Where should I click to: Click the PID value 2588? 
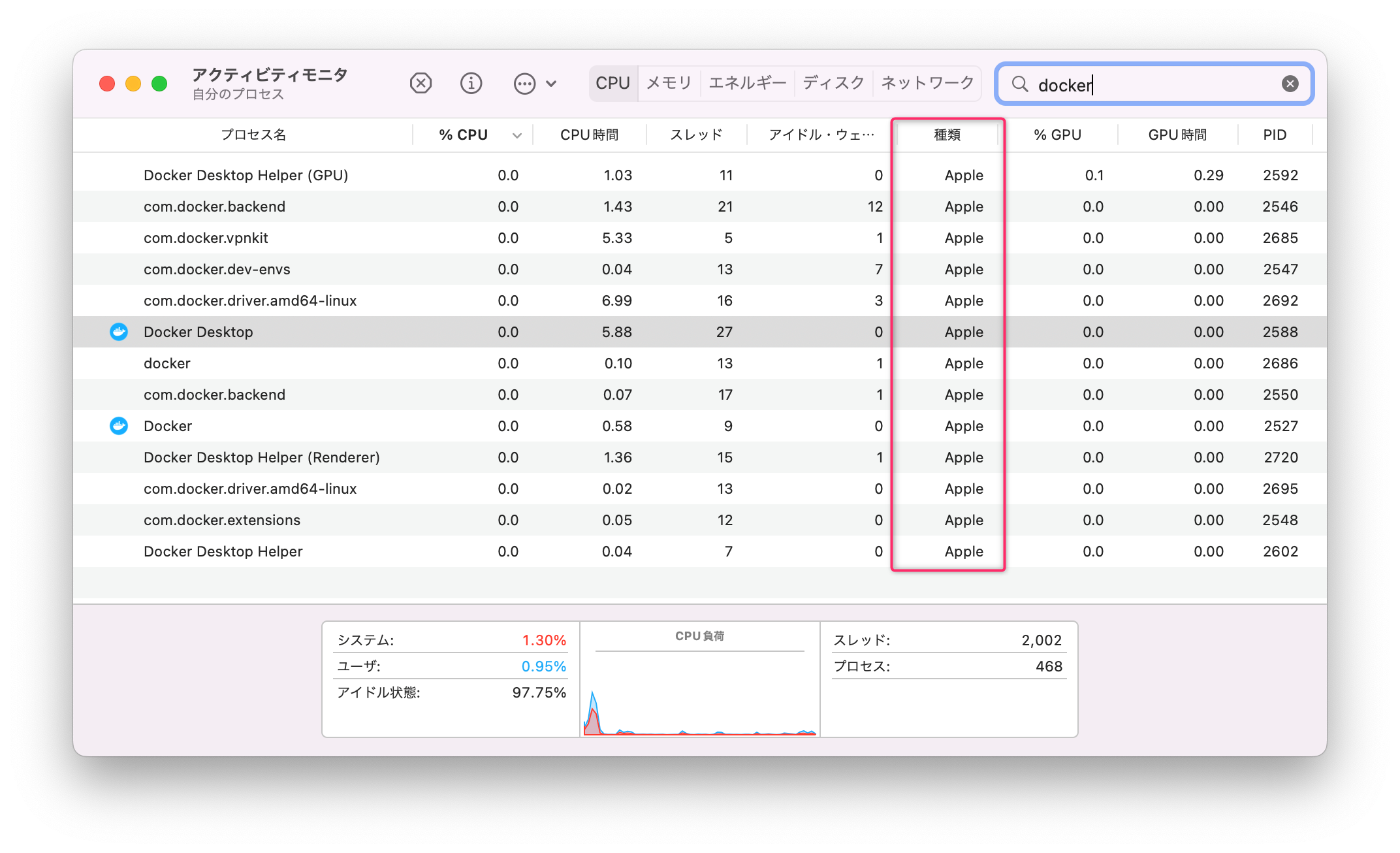tap(1281, 332)
